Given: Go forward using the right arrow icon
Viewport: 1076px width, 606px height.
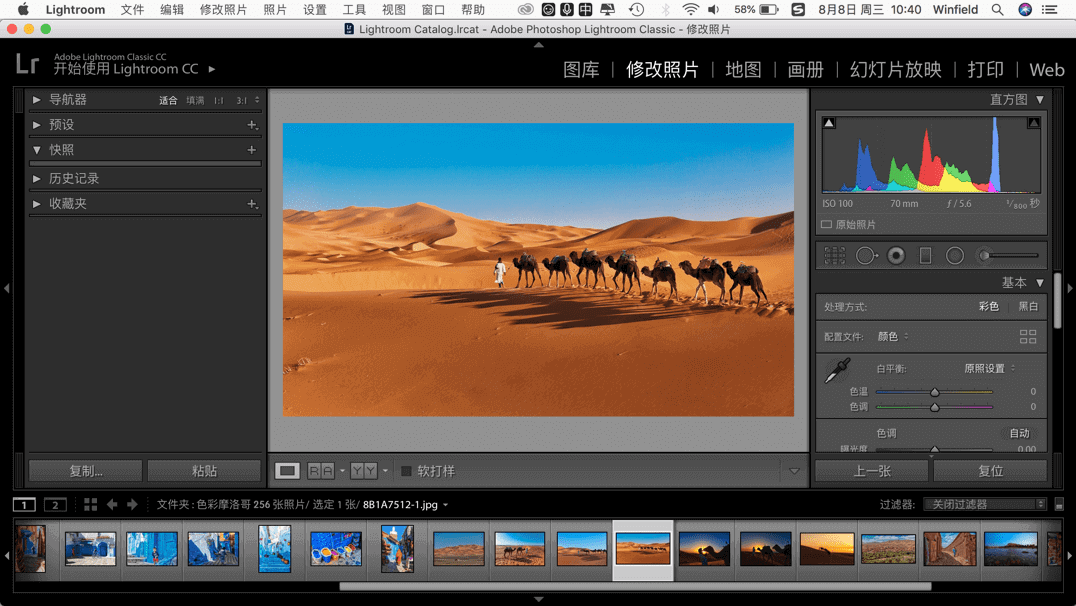Looking at the screenshot, I should (132, 504).
